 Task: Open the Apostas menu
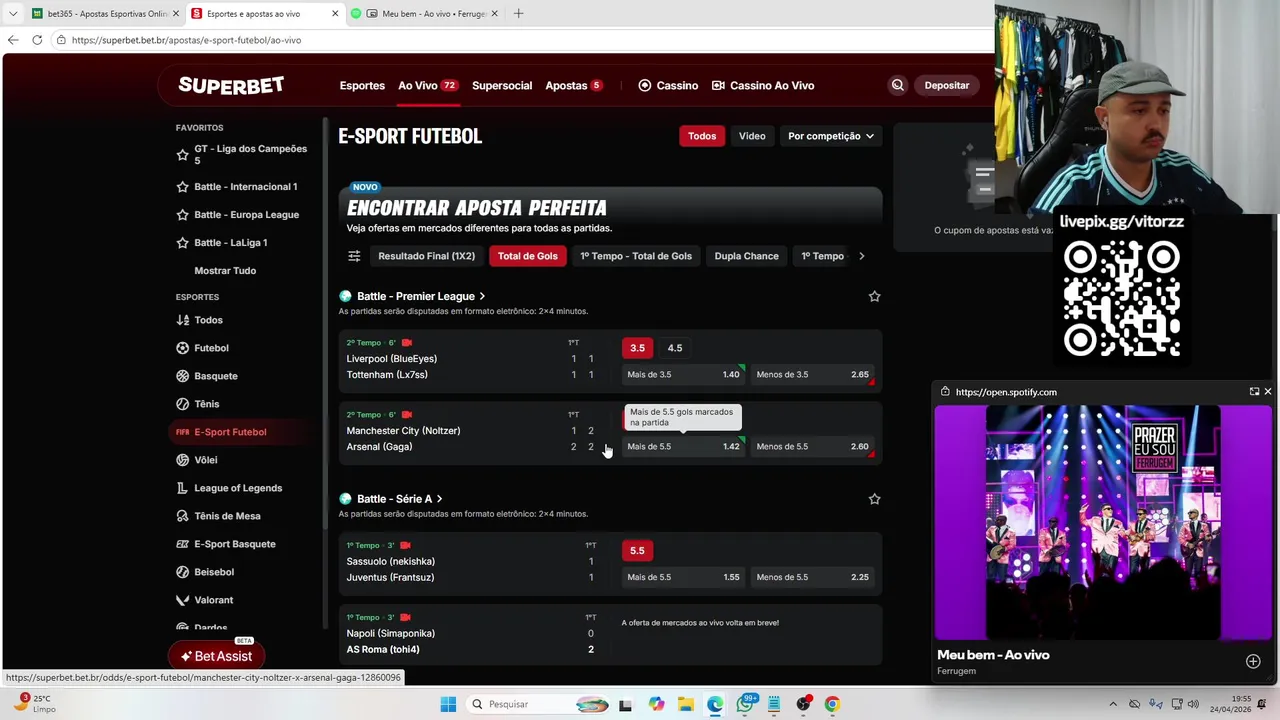[574, 86]
